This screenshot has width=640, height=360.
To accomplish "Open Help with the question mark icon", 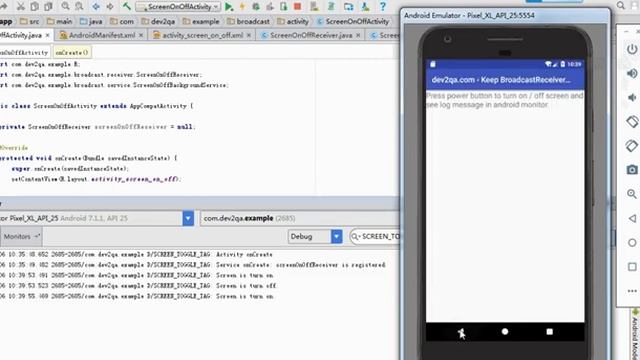I will coord(383,6).
